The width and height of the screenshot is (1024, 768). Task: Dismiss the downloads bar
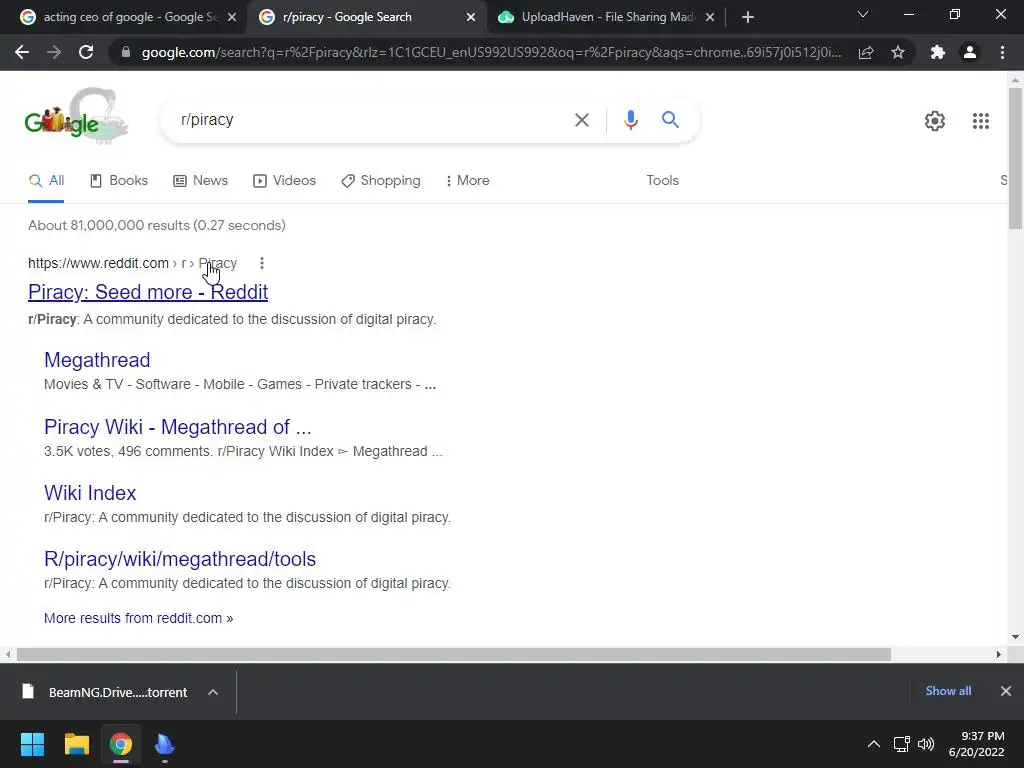pyautogui.click(x=1006, y=691)
